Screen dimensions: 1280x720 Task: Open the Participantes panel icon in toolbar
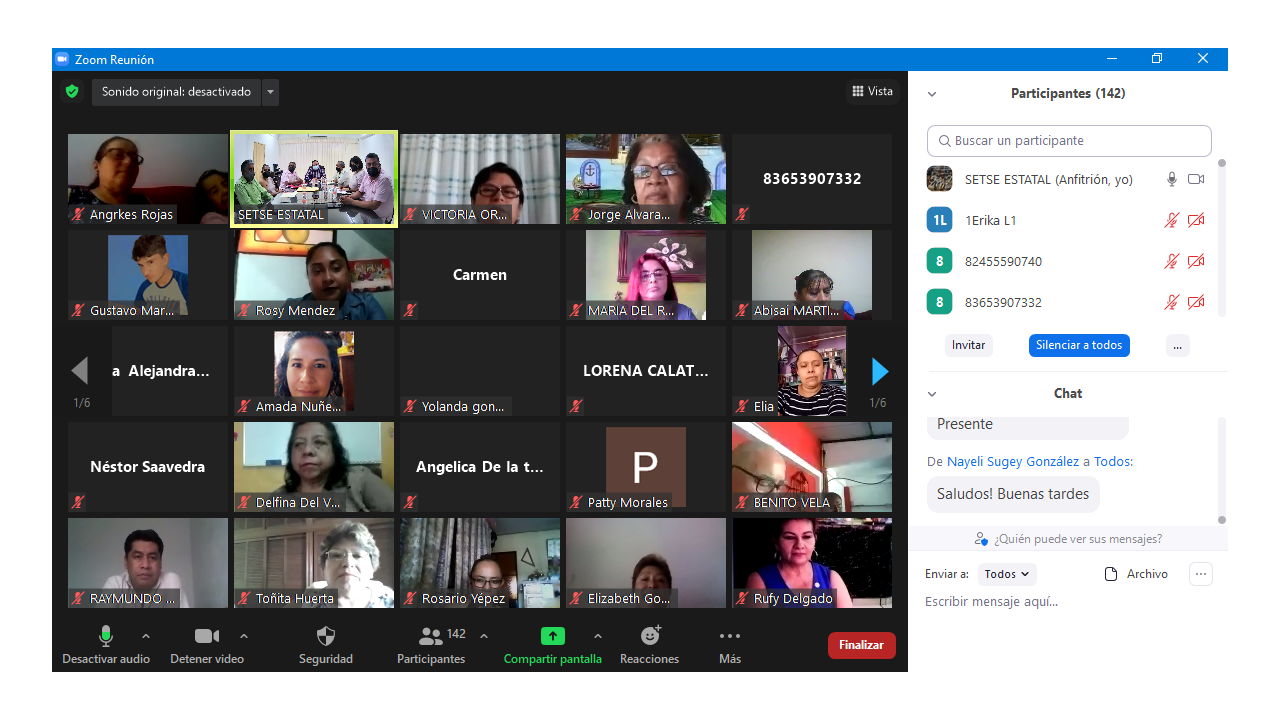coord(431,645)
